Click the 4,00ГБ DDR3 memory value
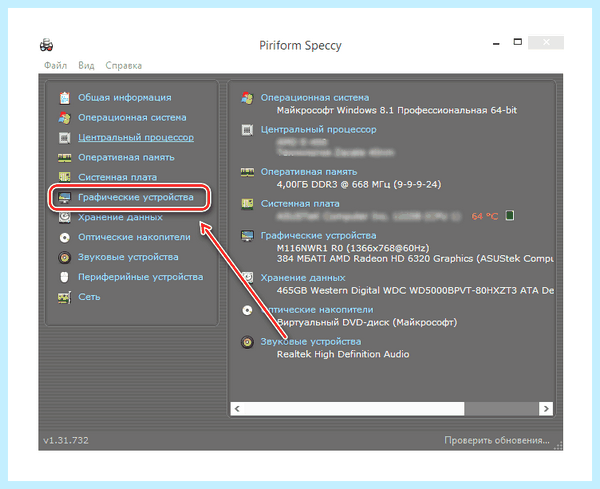 (359, 184)
